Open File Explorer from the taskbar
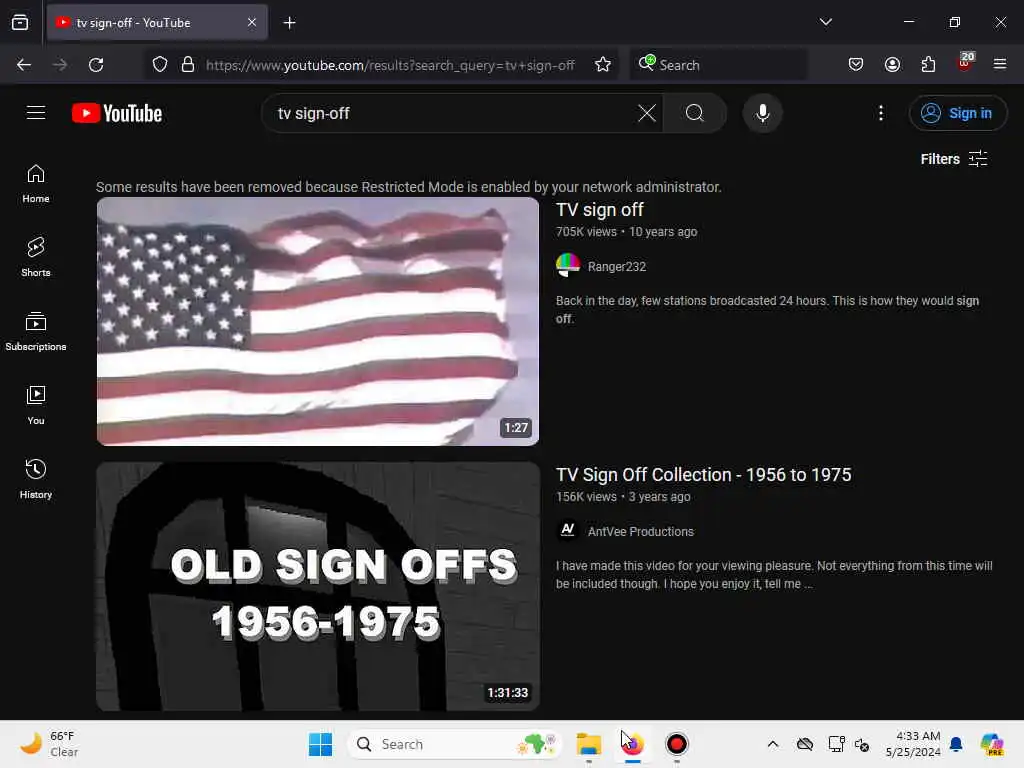Screen dimensions: 1024x768 [588, 744]
